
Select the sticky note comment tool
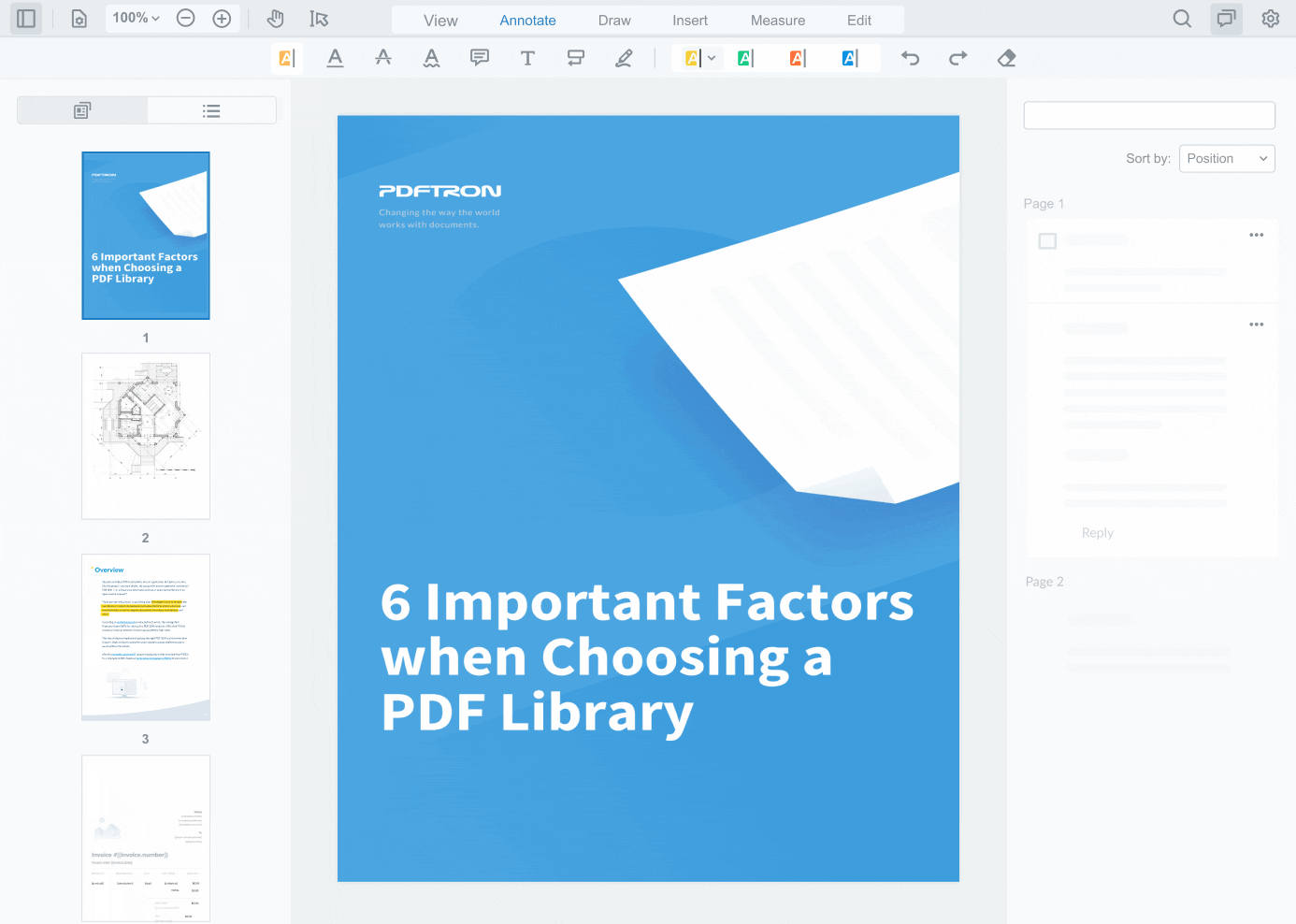click(480, 58)
